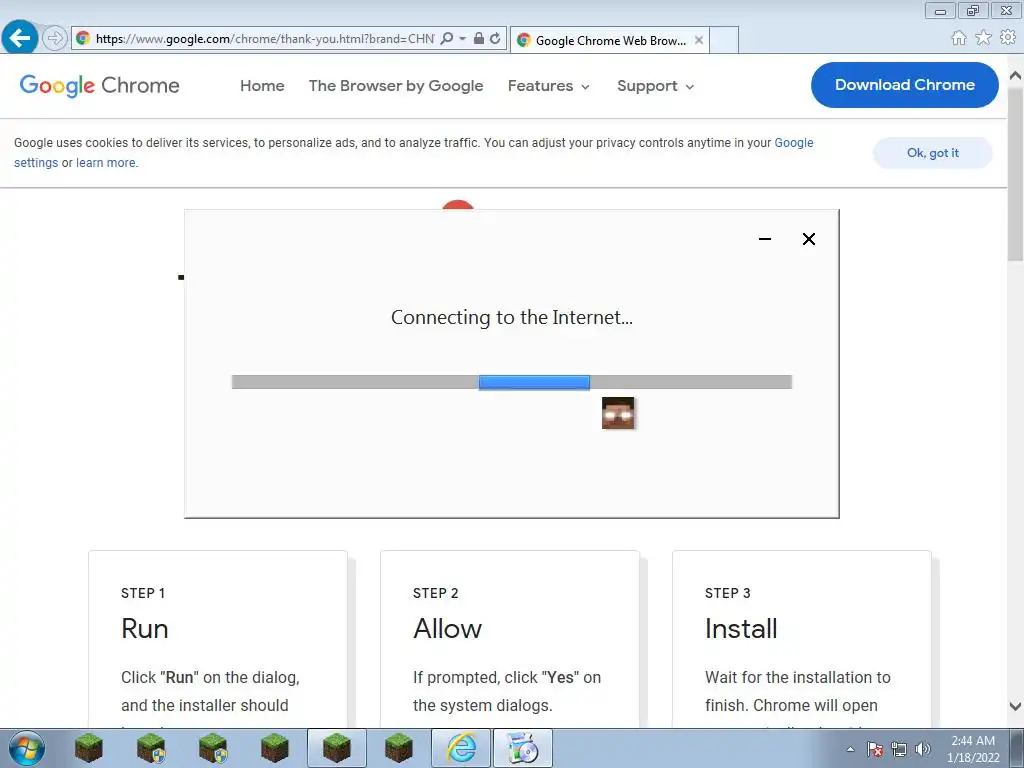Click the browser Back arrow button
The height and width of the screenshot is (768, 1024).
(x=20, y=38)
